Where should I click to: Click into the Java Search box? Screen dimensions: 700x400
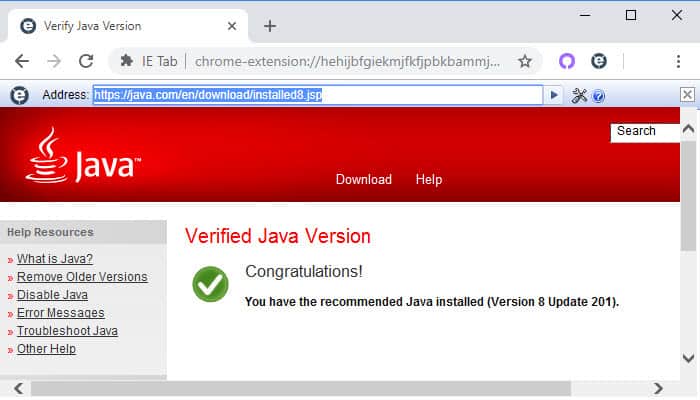pyautogui.click(x=645, y=133)
